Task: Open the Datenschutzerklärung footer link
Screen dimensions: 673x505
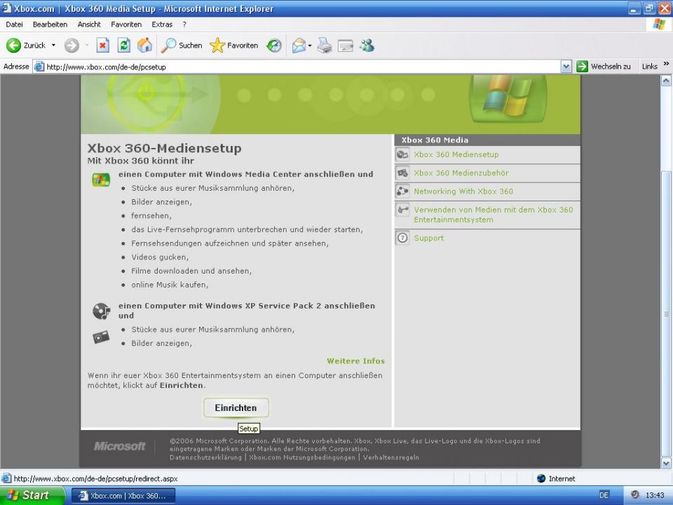Action: [x=205, y=457]
